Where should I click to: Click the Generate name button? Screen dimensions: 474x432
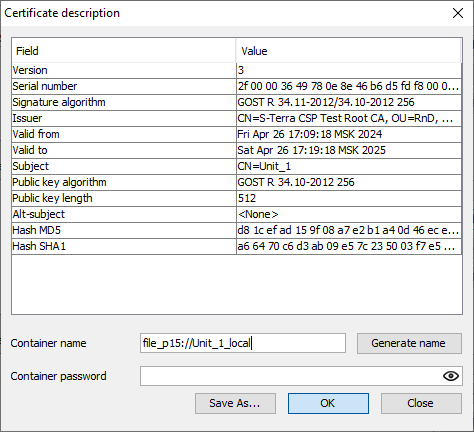point(409,343)
